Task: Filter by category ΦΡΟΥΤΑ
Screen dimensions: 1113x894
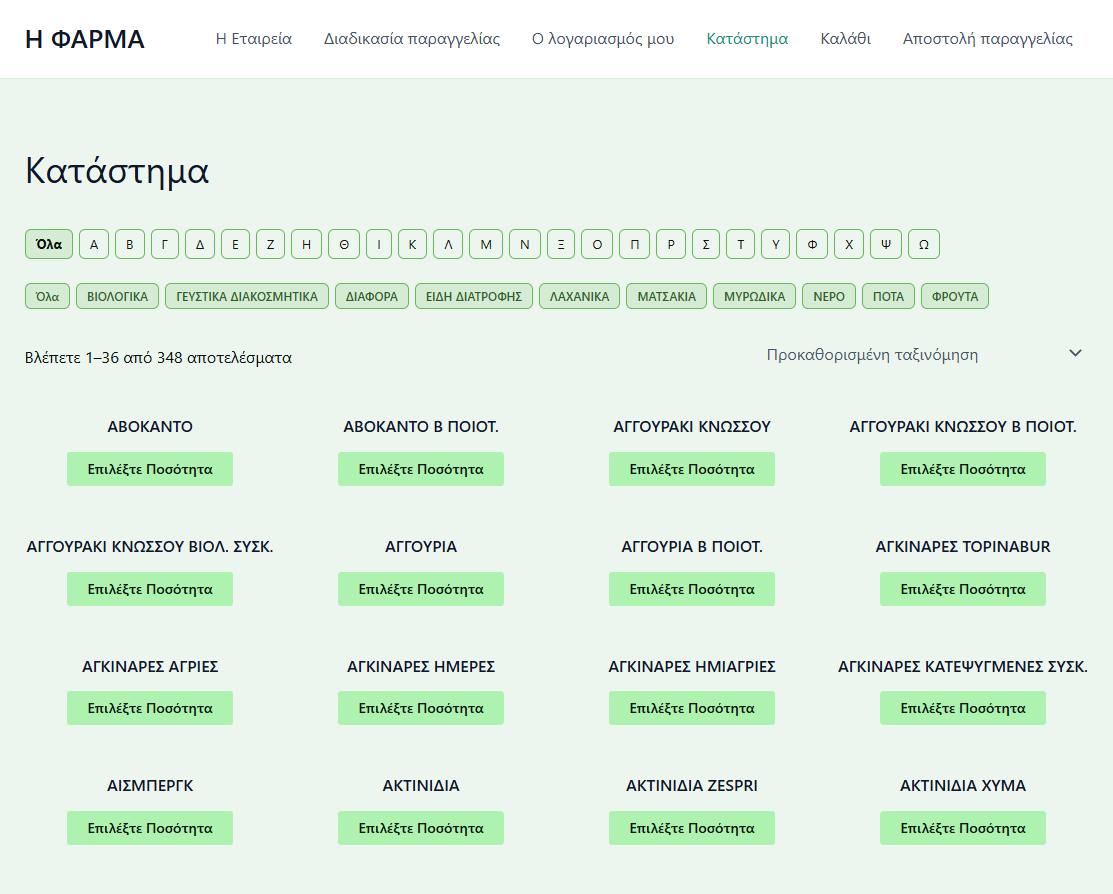Action: [x=955, y=296]
